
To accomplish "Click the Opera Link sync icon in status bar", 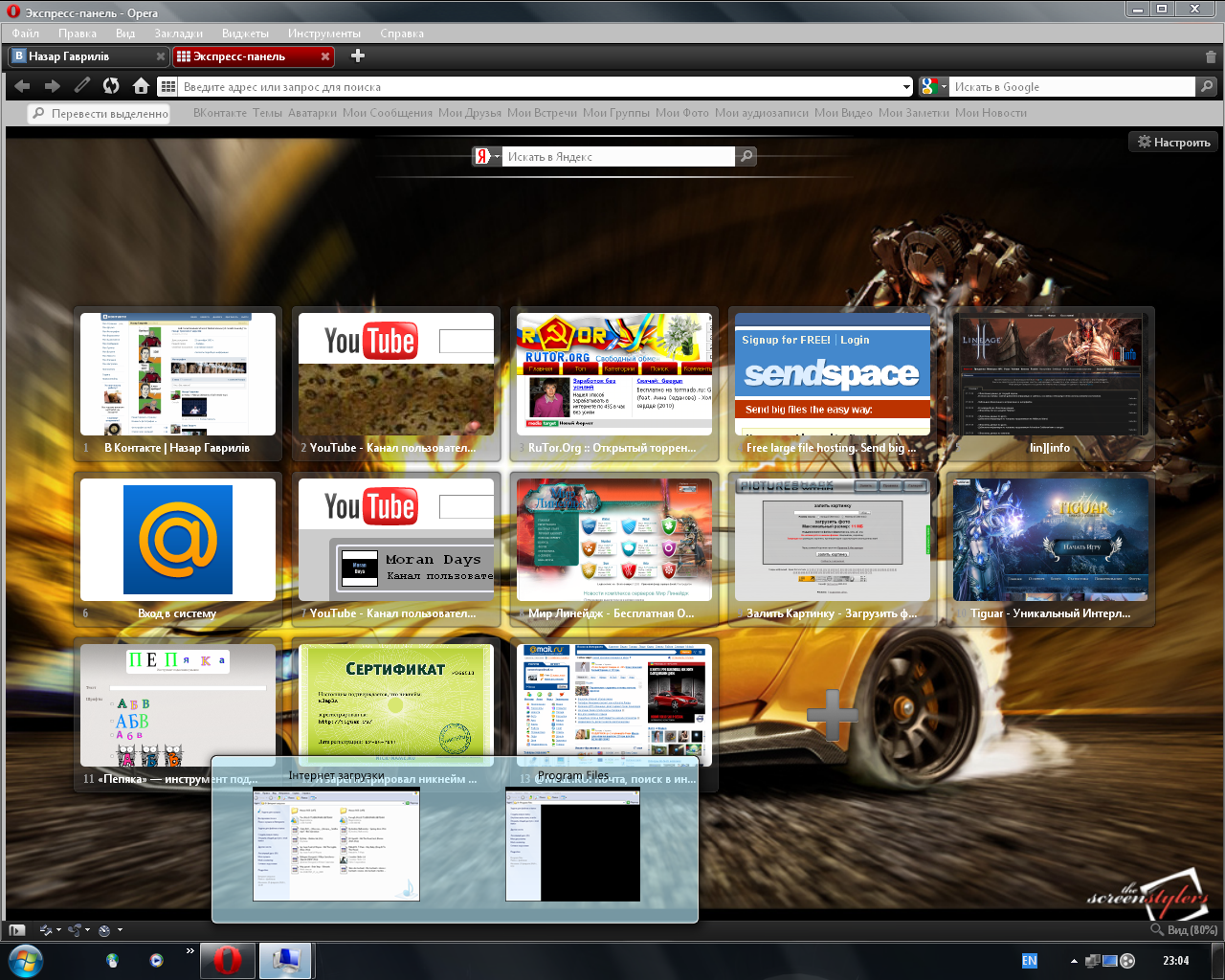I will 46,929.
